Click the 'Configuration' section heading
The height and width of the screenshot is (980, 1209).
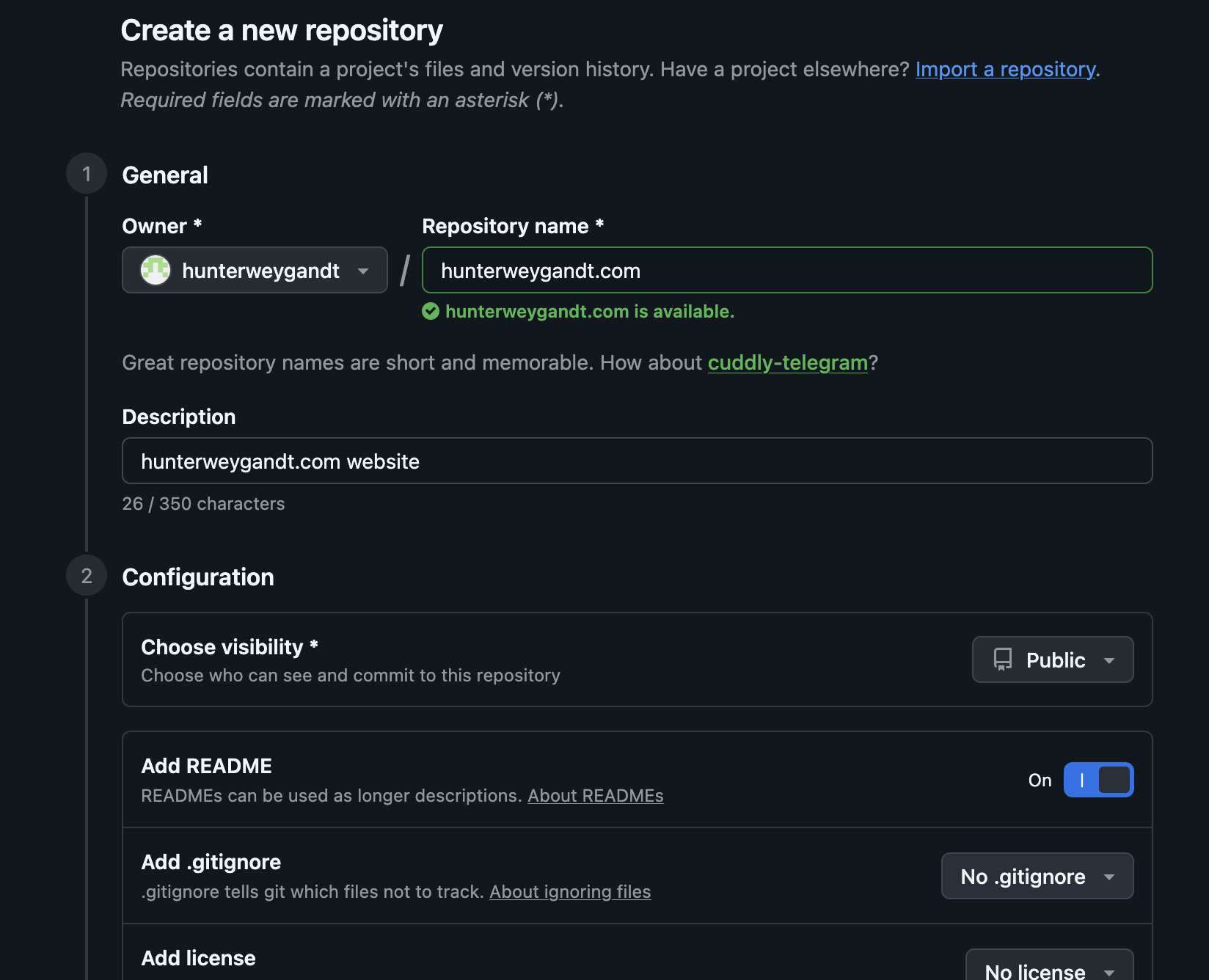tap(198, 577)
